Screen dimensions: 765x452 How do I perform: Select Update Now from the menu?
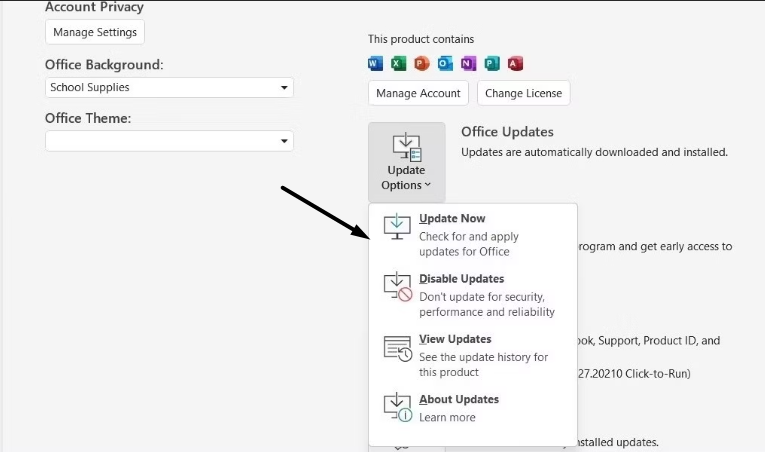pyautogui.click(x=452, y=219)
